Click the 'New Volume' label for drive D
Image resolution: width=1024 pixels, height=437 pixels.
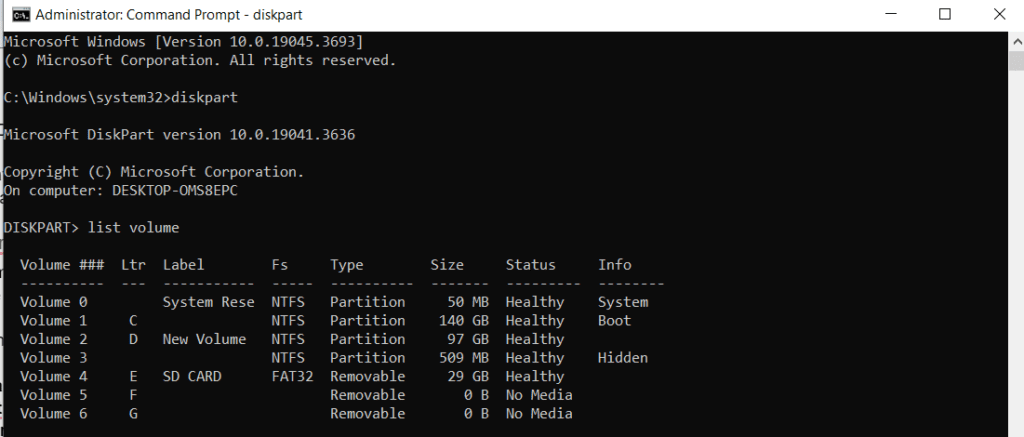coord(204,339)
